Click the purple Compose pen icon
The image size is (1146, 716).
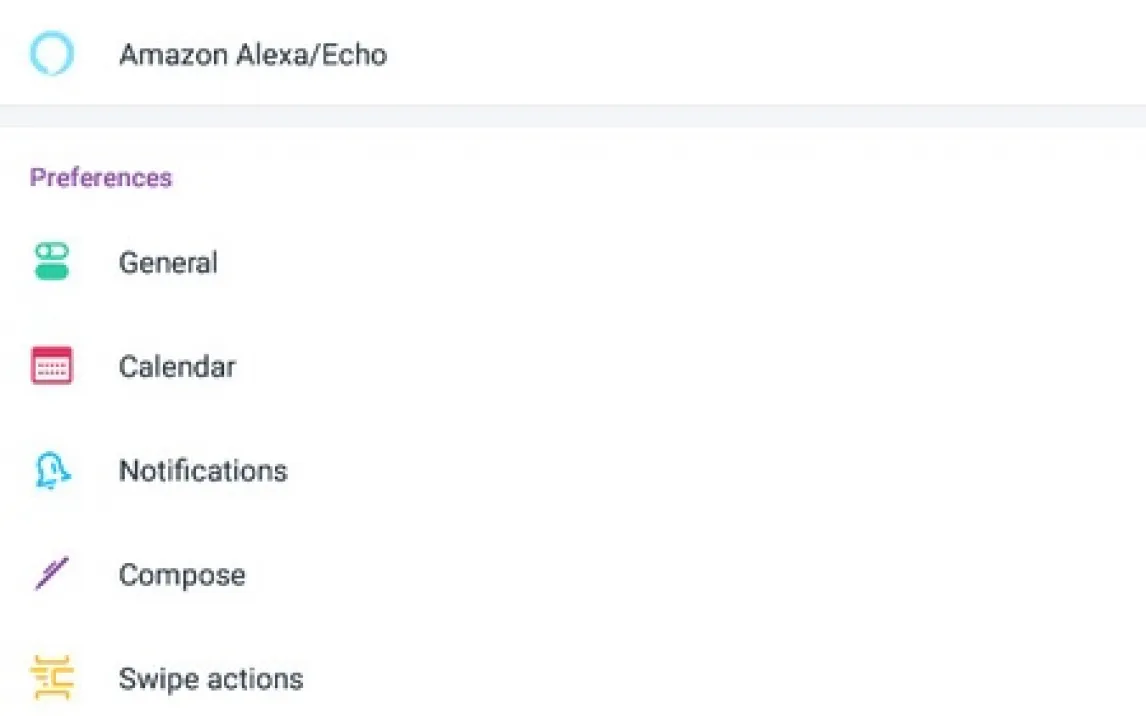(51, 574)
